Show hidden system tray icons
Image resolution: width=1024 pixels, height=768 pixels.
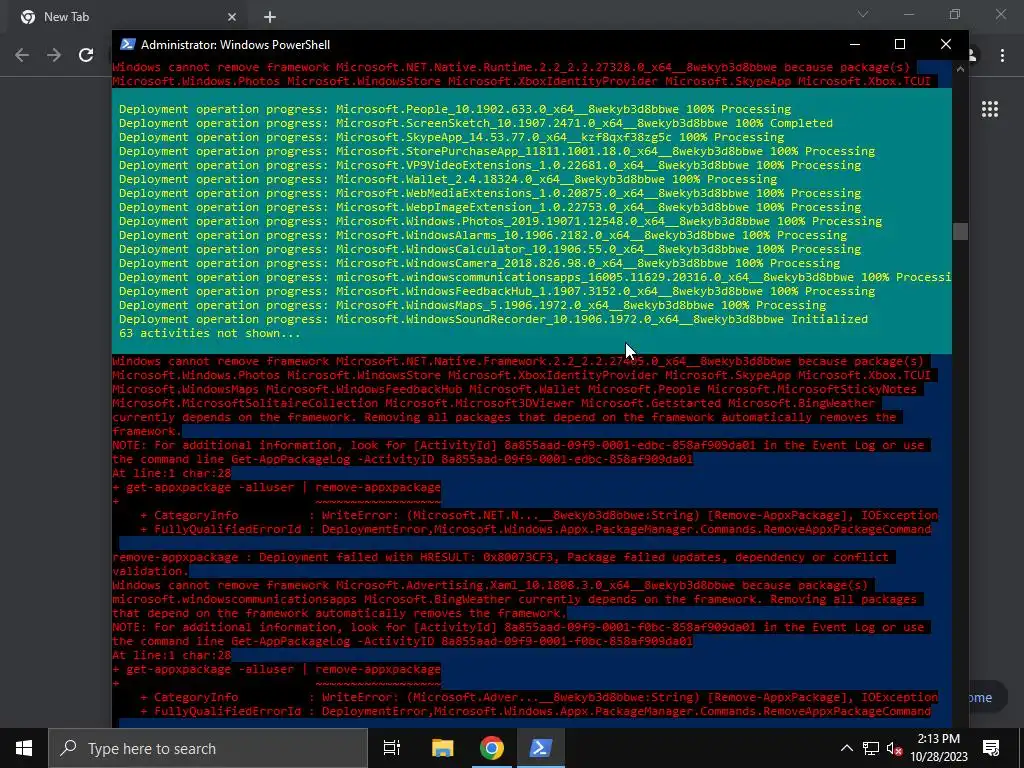(x=846, y=748)
